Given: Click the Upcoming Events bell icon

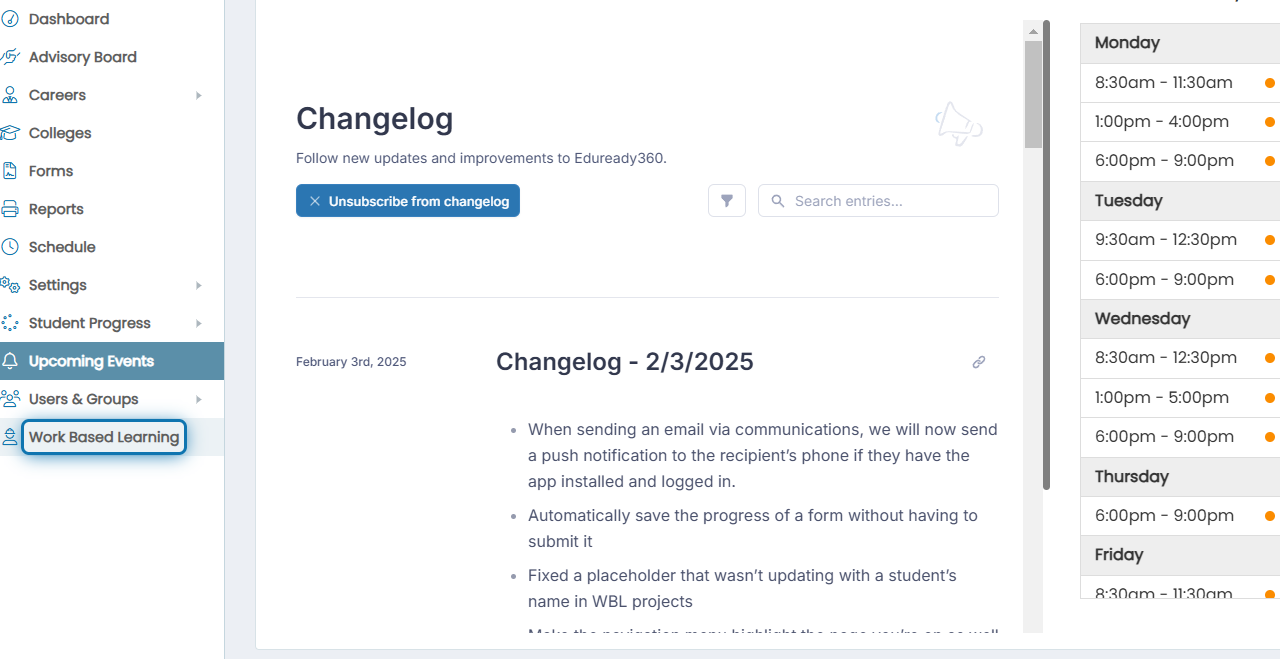Looking at the screenshot, I should (x=10, y=361).
